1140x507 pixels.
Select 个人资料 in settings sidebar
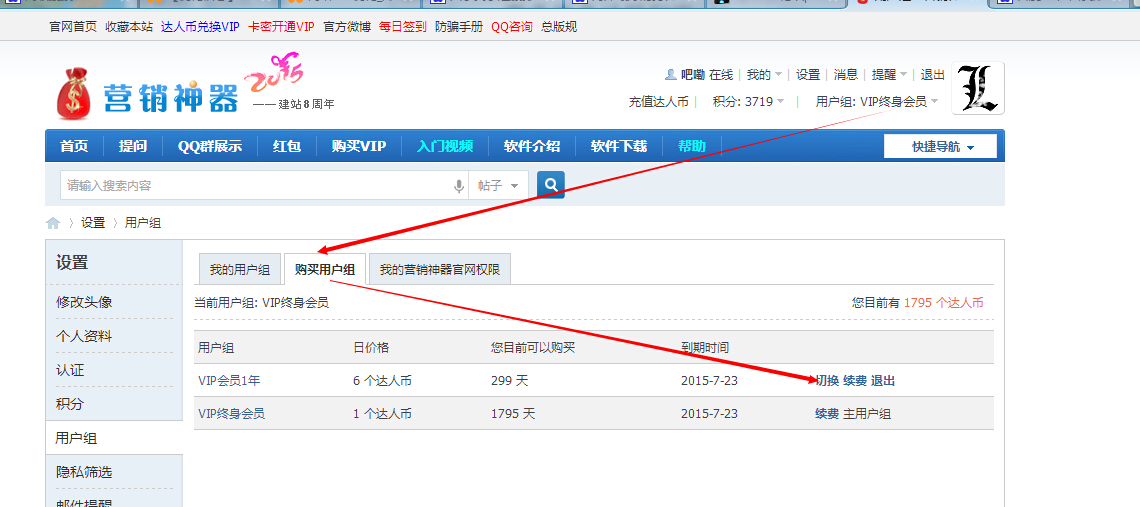(84, 336)
